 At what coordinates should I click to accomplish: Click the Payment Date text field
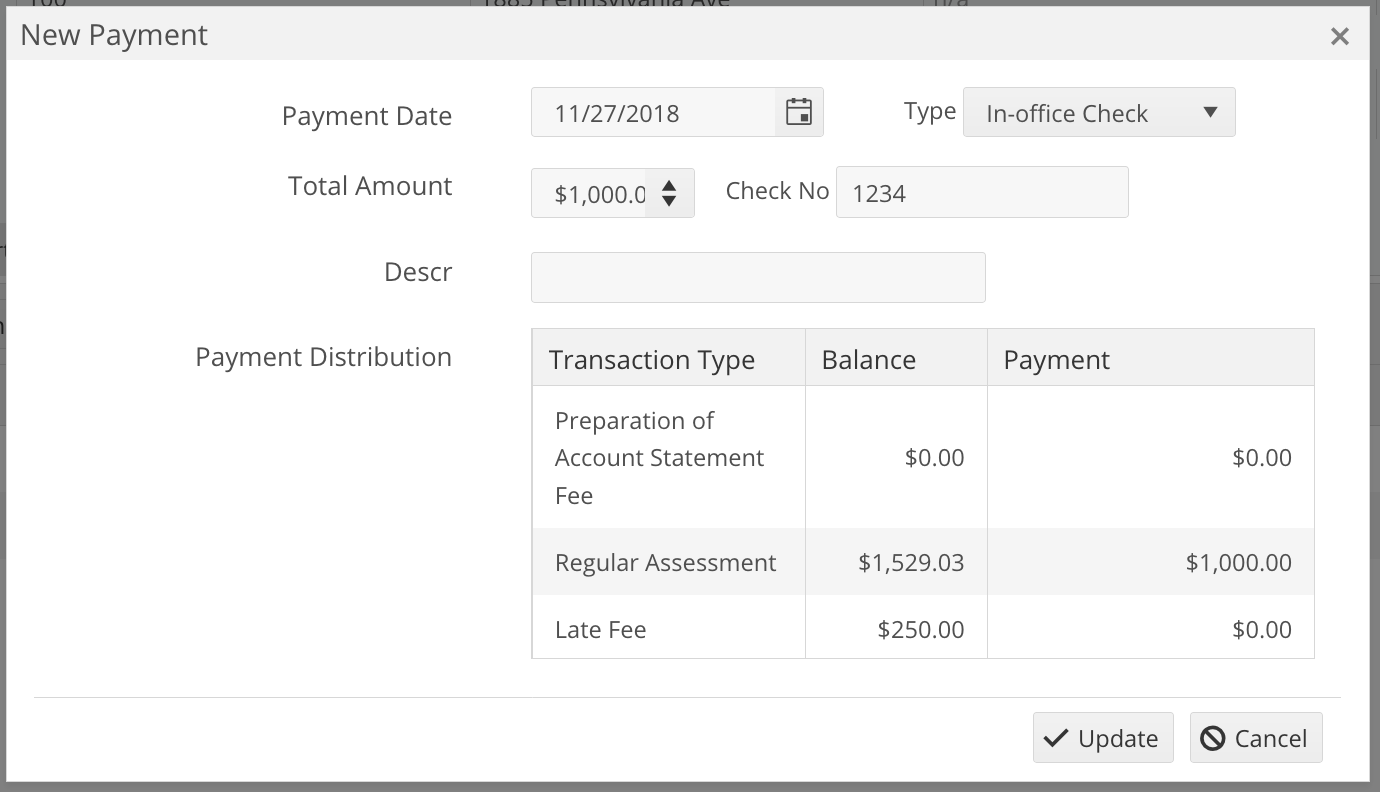pyautogui.click(x=653, y=112)
